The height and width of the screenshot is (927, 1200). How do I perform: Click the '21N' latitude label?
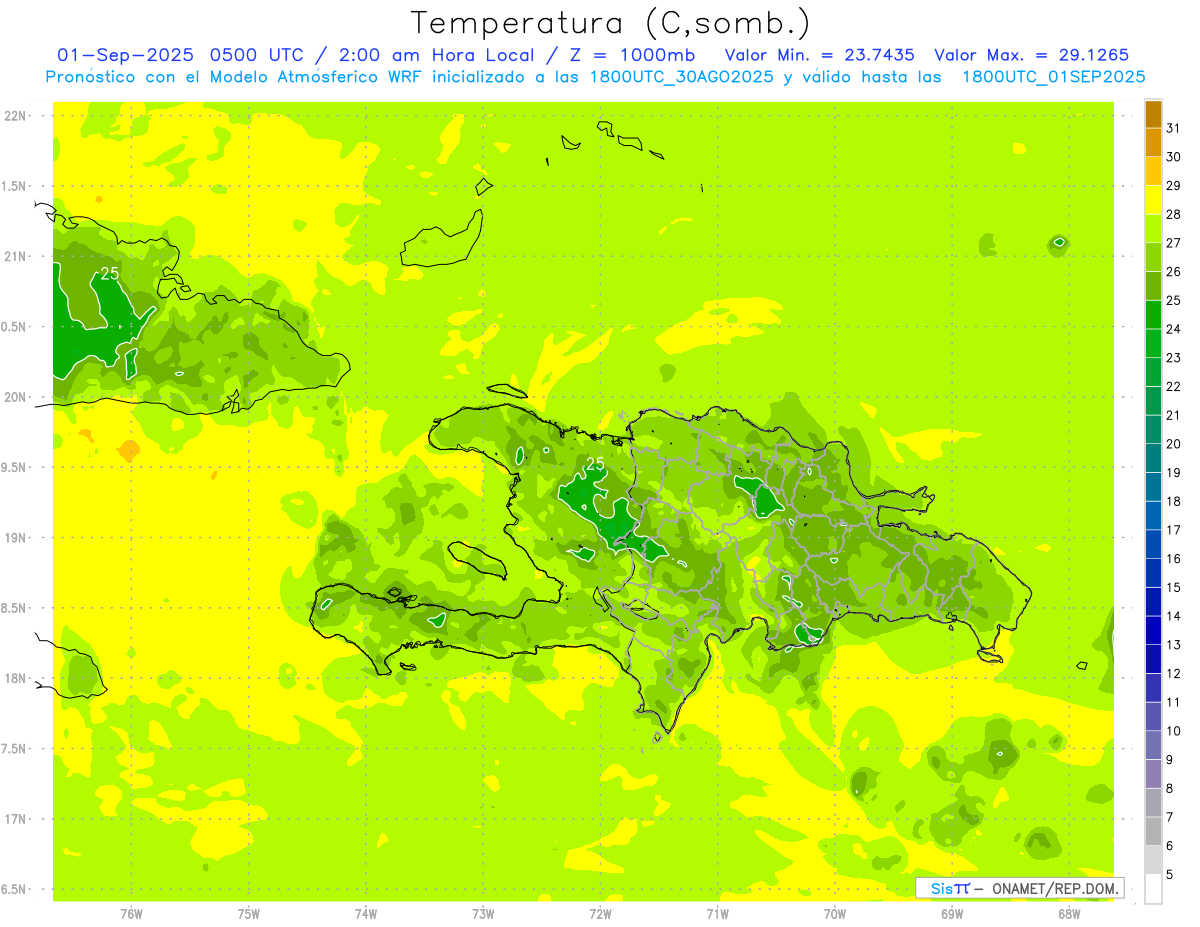point(15,257)
